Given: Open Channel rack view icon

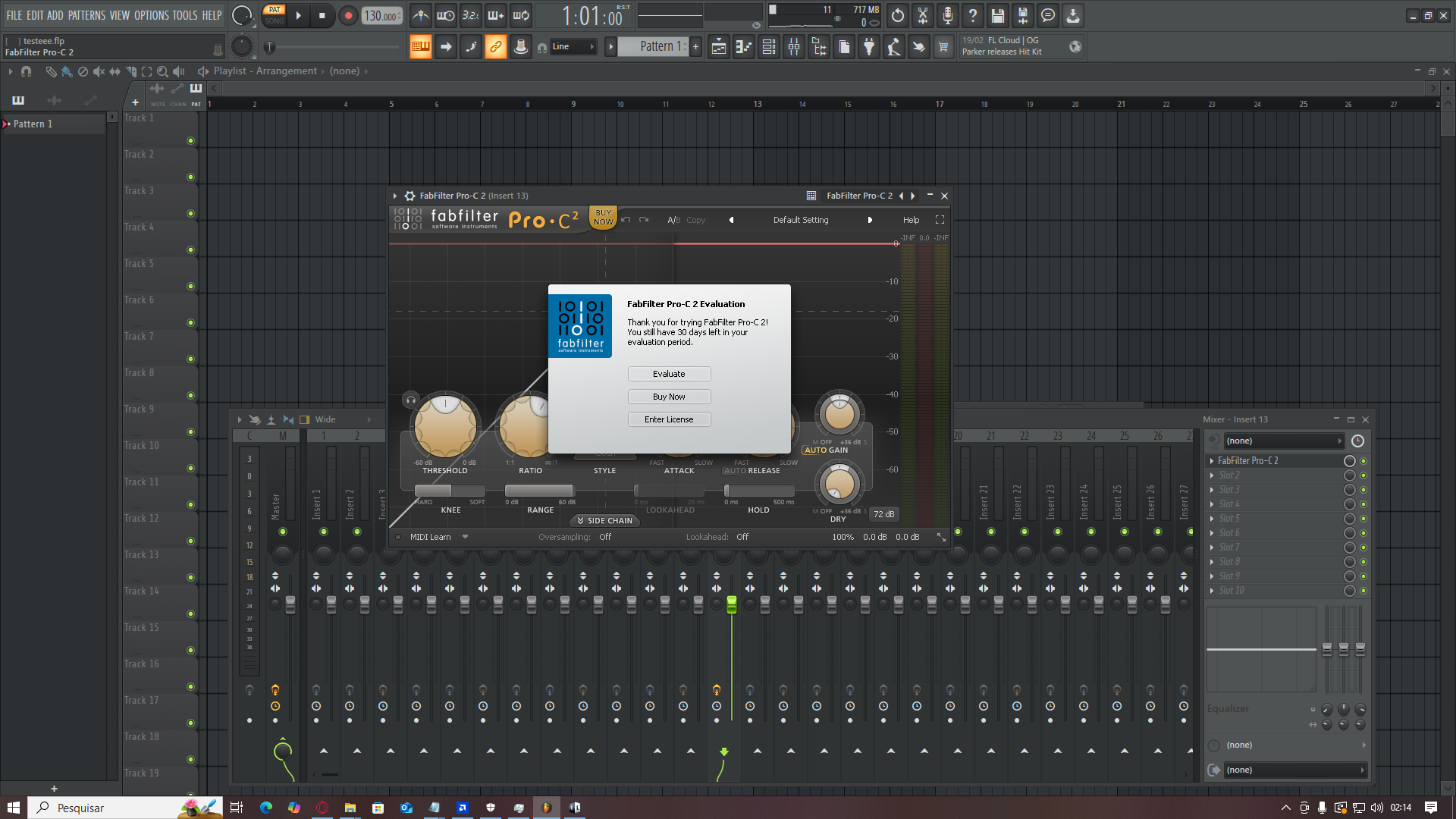Looking at the screenshot, I should [768, 47].
